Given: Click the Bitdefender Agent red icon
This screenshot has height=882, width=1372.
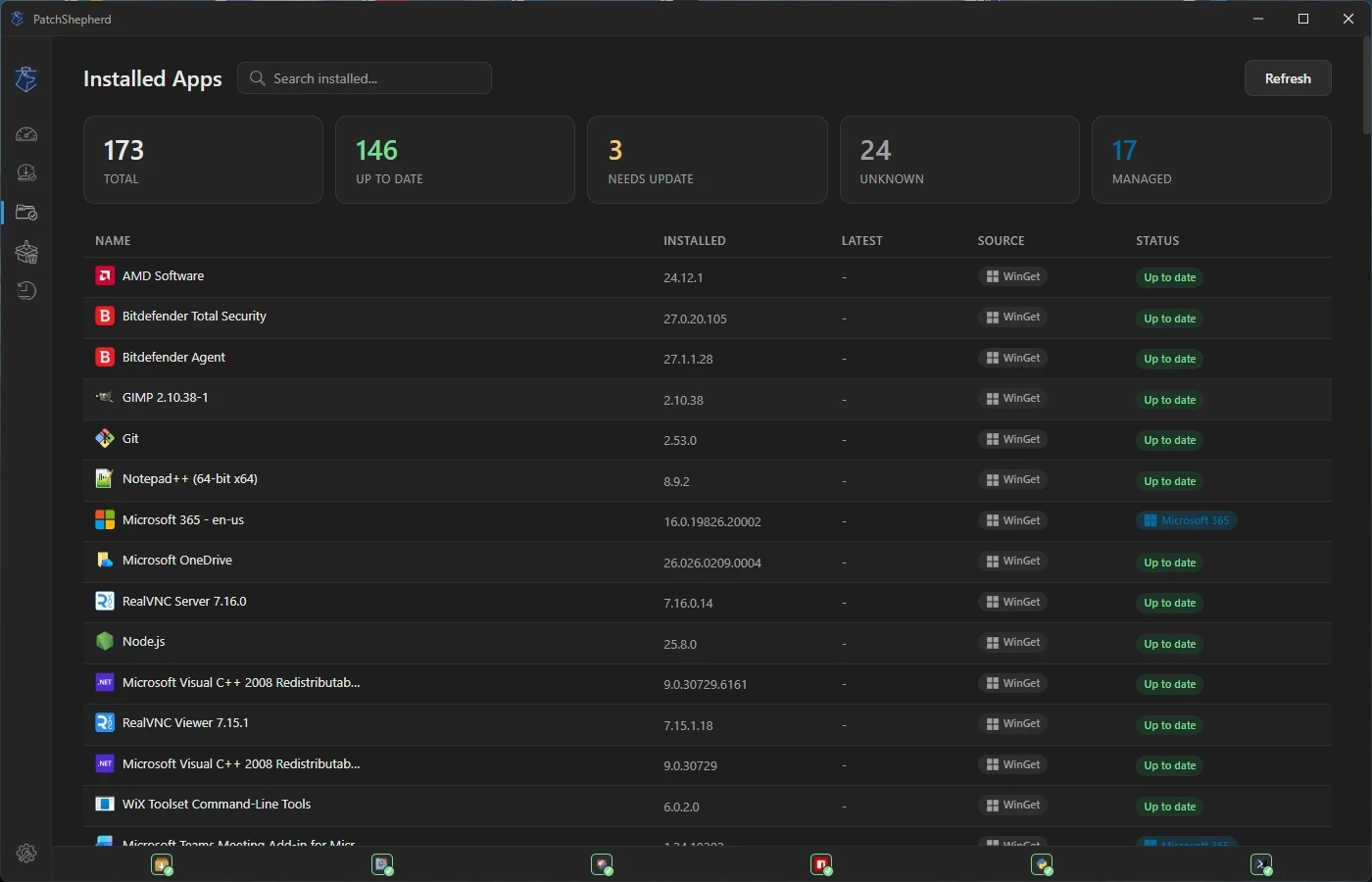Looking at the screenshot, I should 105,358.
